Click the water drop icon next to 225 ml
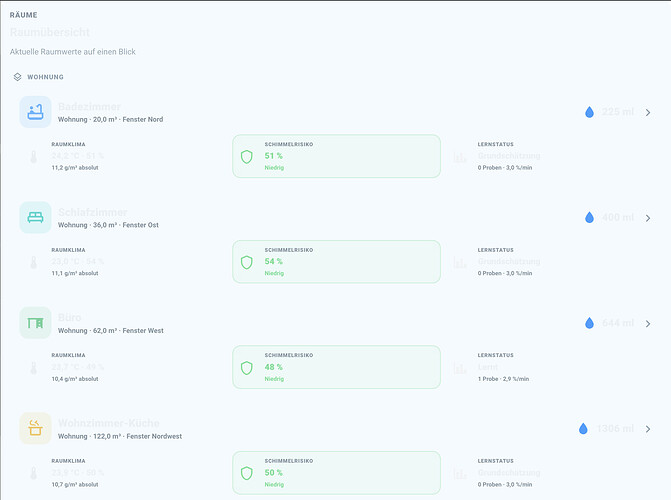 point(589,112)
